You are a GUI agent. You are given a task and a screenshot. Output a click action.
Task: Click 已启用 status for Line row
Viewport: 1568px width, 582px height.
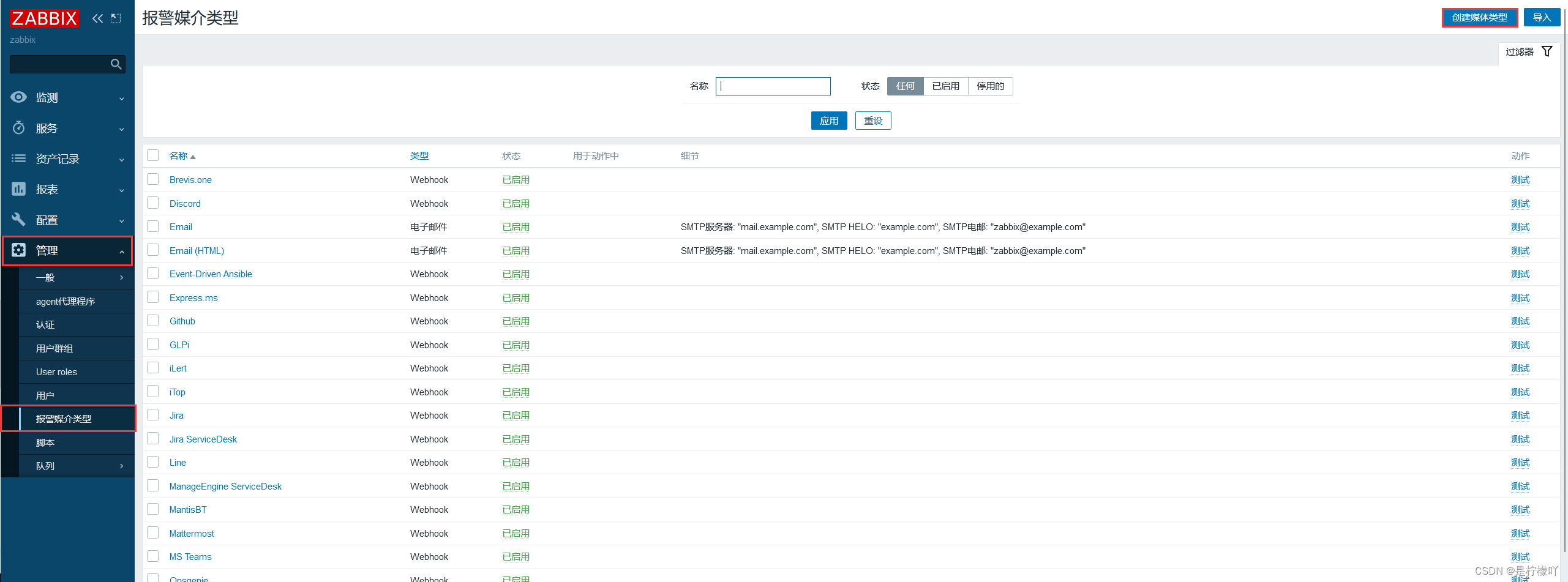coord(516,463)
